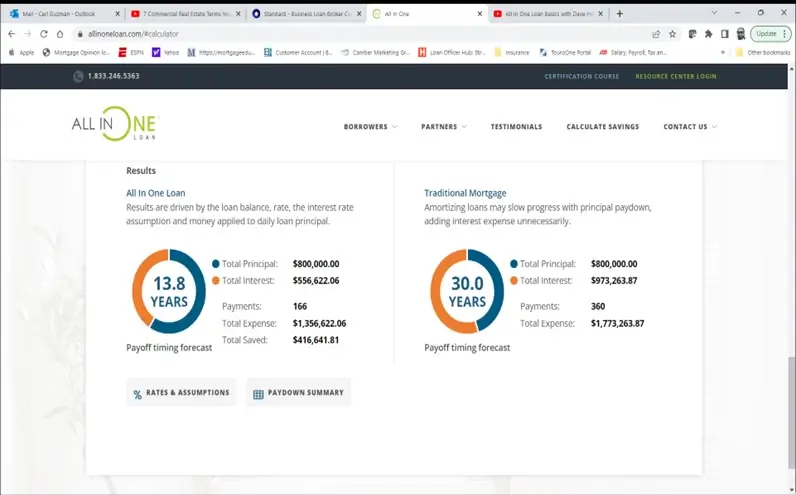Click the Paydown Summary button
This screenshot has width=796, height=495.
(298, 392)
